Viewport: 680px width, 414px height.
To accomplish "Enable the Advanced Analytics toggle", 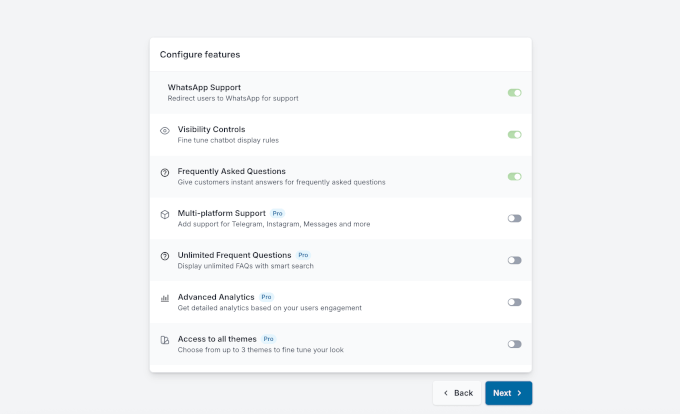I will (514, 302).
